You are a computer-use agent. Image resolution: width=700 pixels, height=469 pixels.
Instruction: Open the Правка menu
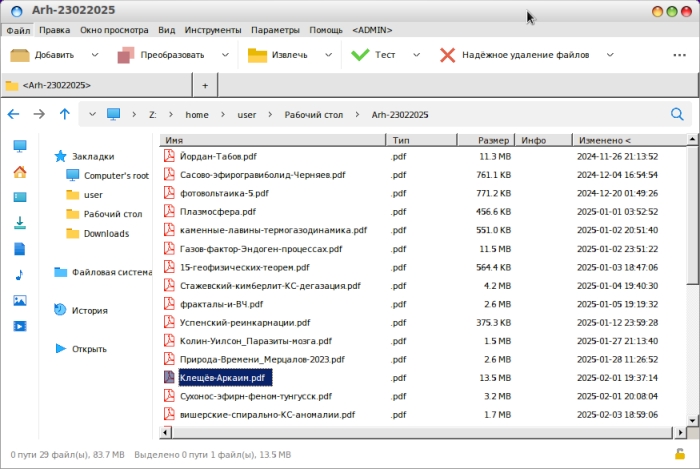(x=54, y=30)
